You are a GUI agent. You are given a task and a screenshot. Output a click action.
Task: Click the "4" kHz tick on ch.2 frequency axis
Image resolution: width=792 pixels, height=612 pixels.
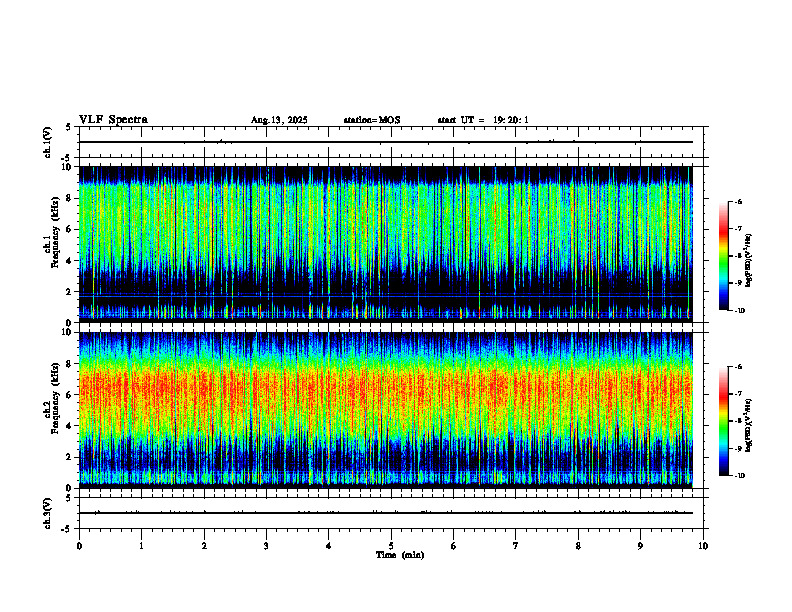[70, 426]
